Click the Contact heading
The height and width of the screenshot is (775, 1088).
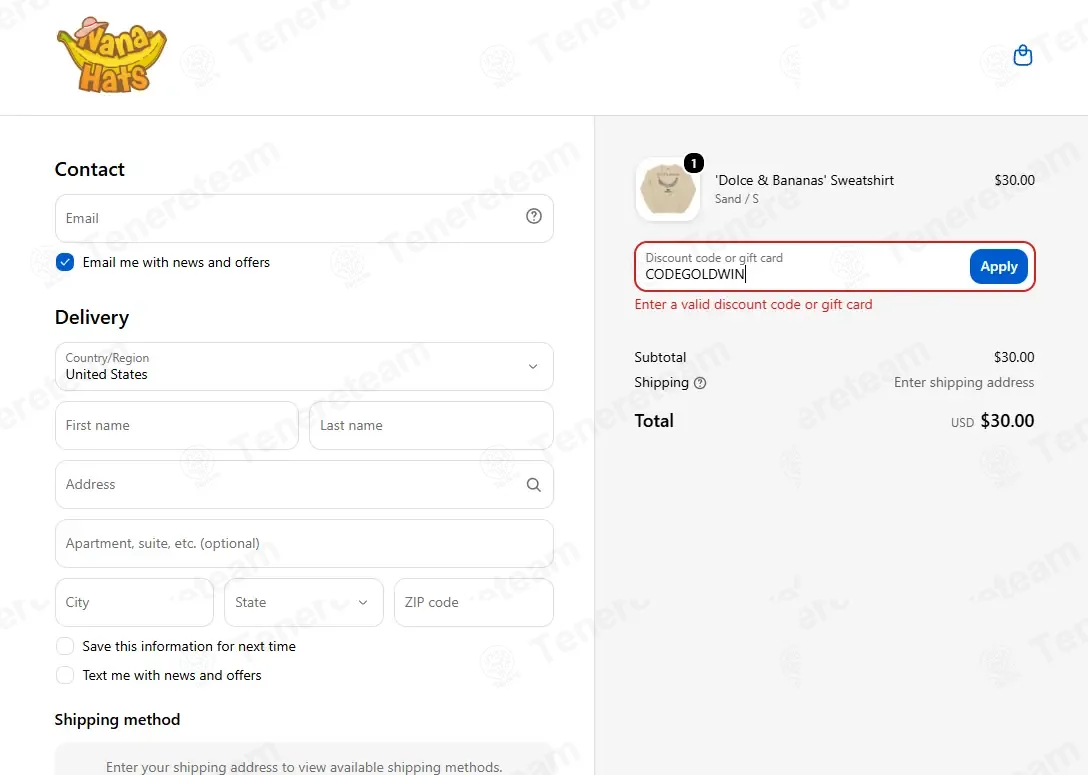[x=90, y=169]
